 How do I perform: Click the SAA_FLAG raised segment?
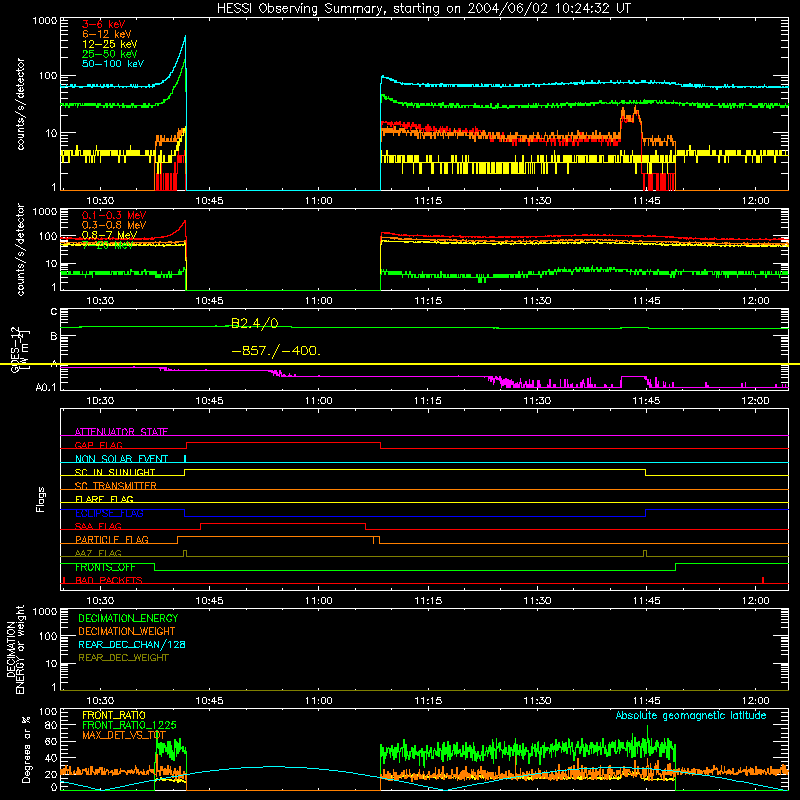[x=283, y=524]
